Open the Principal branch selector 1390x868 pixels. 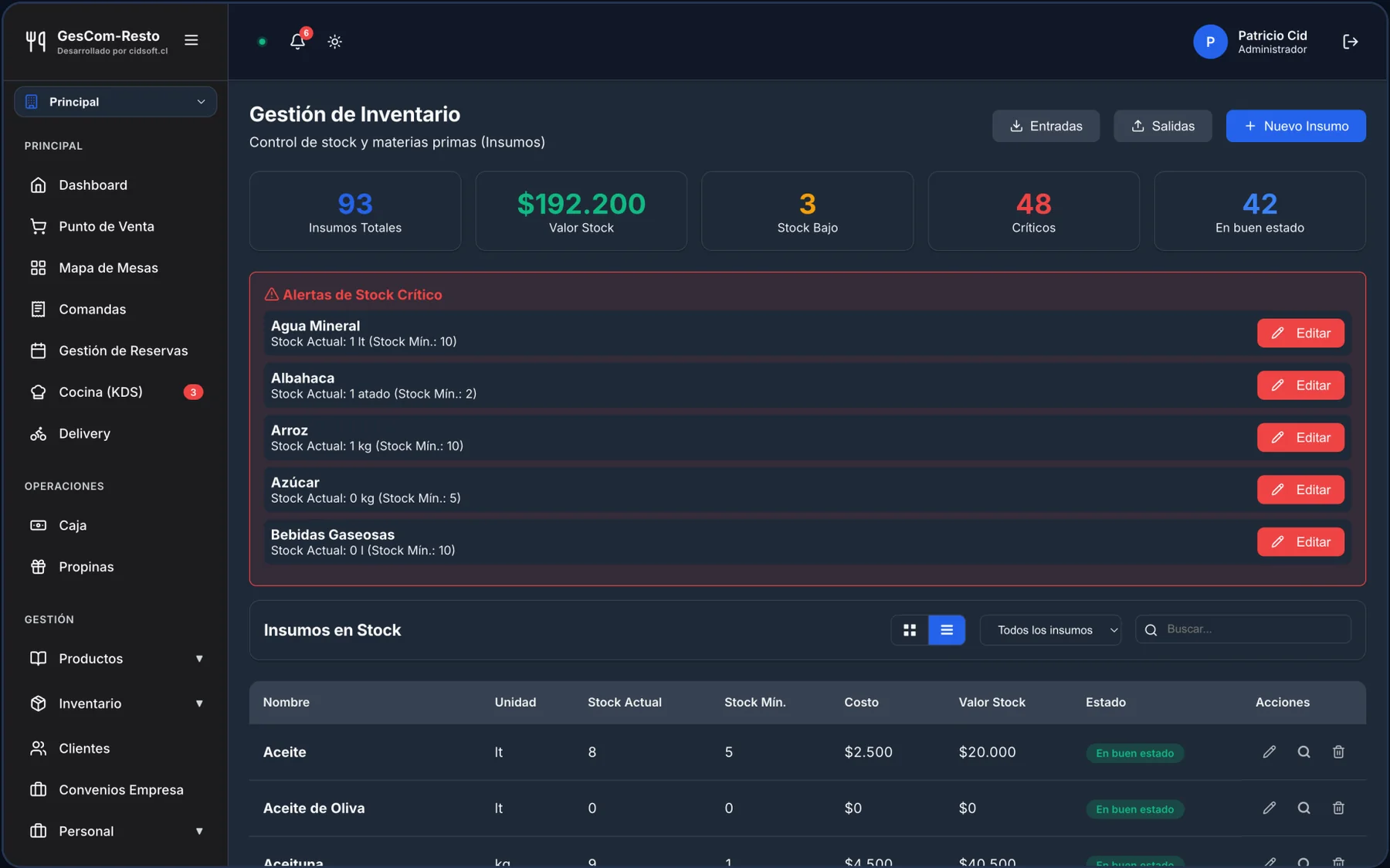[115, 102]
